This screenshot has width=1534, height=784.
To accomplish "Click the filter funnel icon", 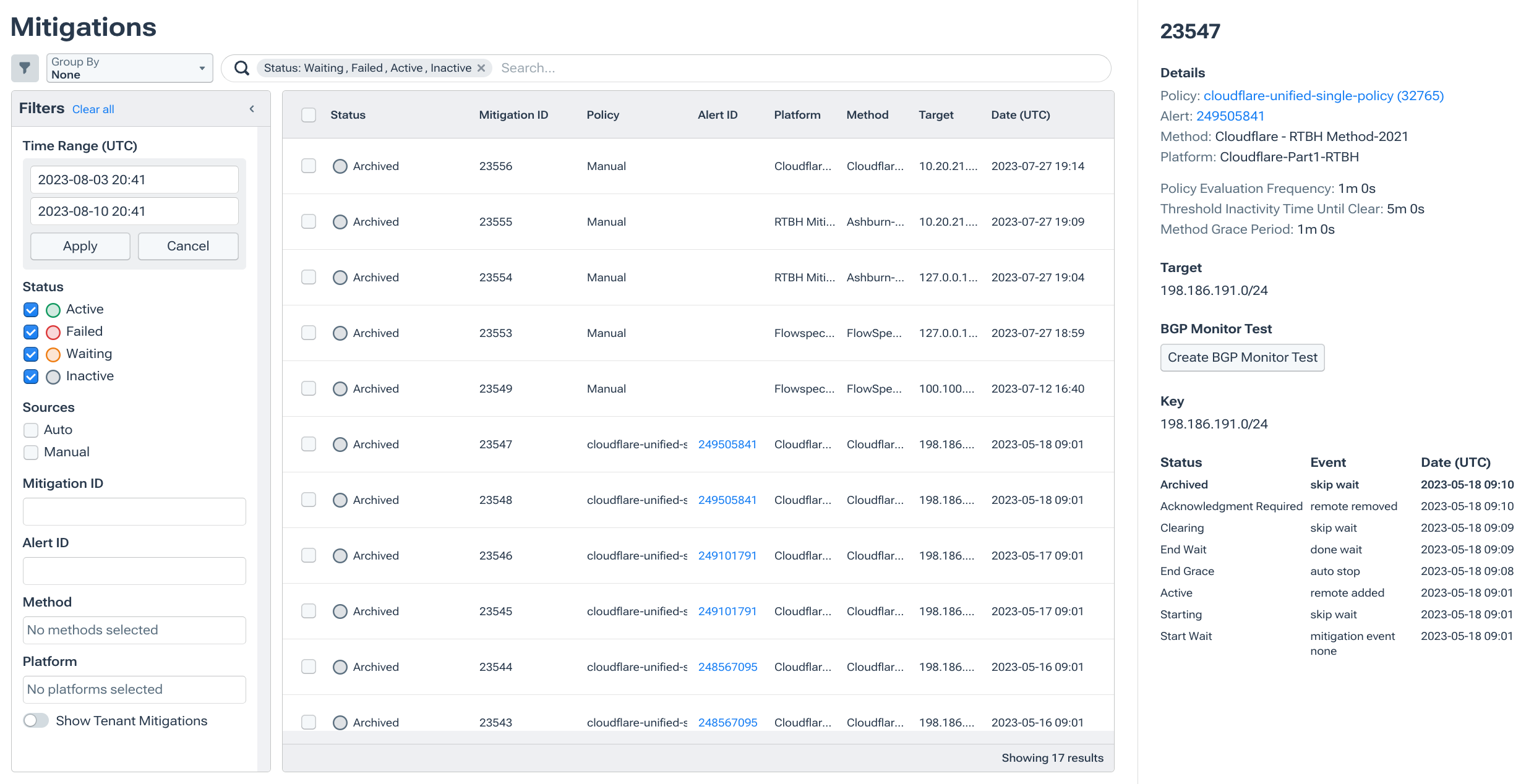I will click(25, 68).
